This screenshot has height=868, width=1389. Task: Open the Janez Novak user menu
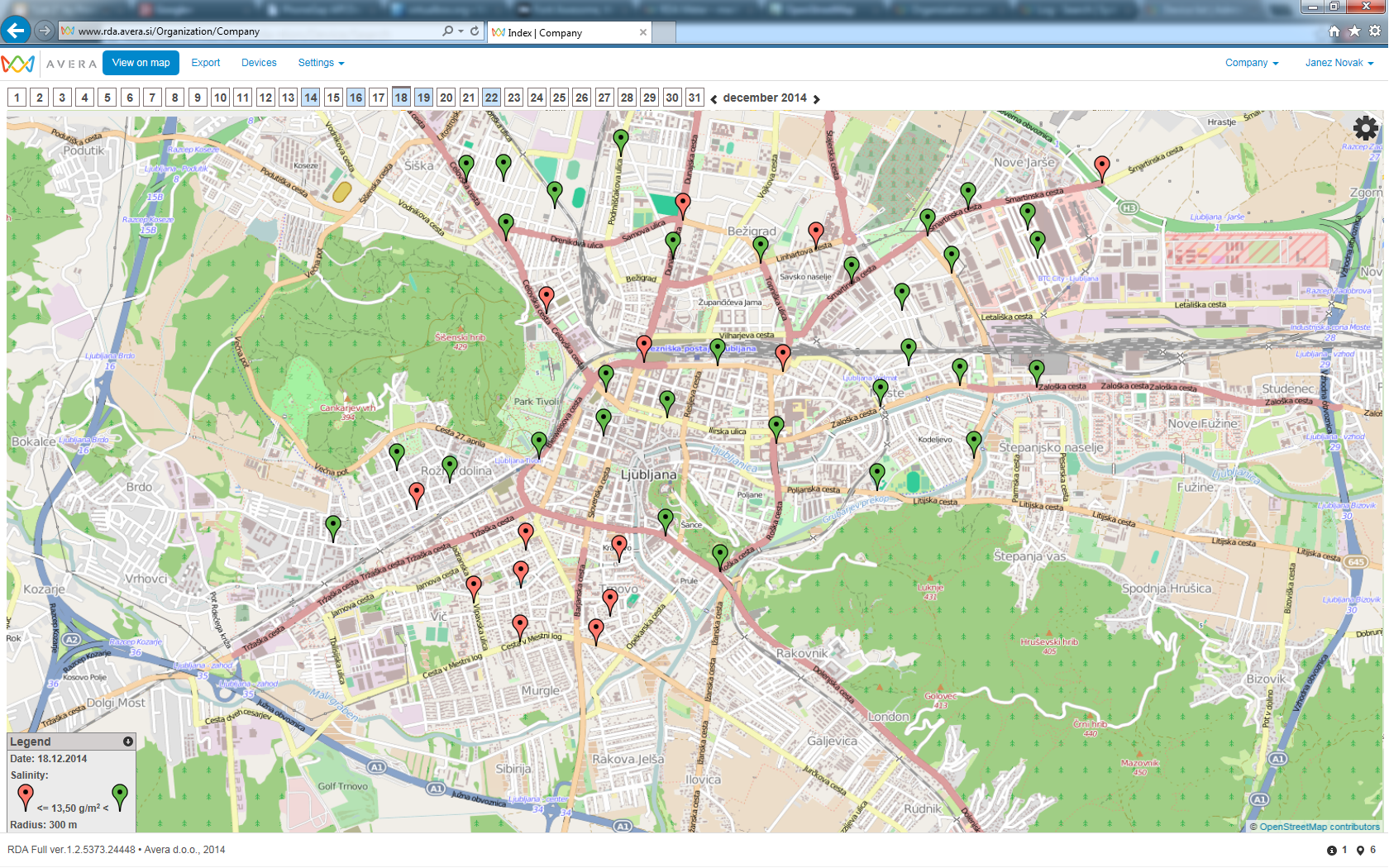[x=1339, y=63]
